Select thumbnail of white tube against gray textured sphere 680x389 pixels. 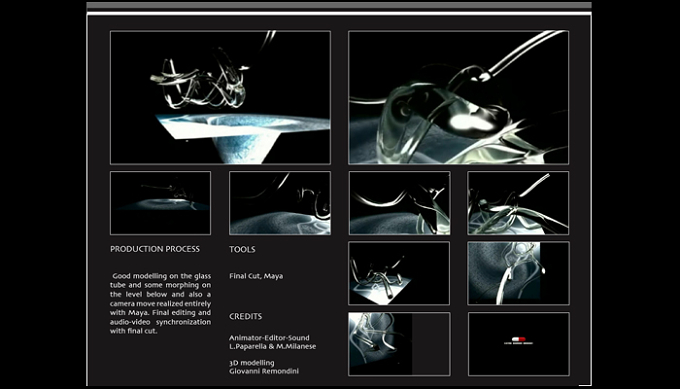click(518, 273)
